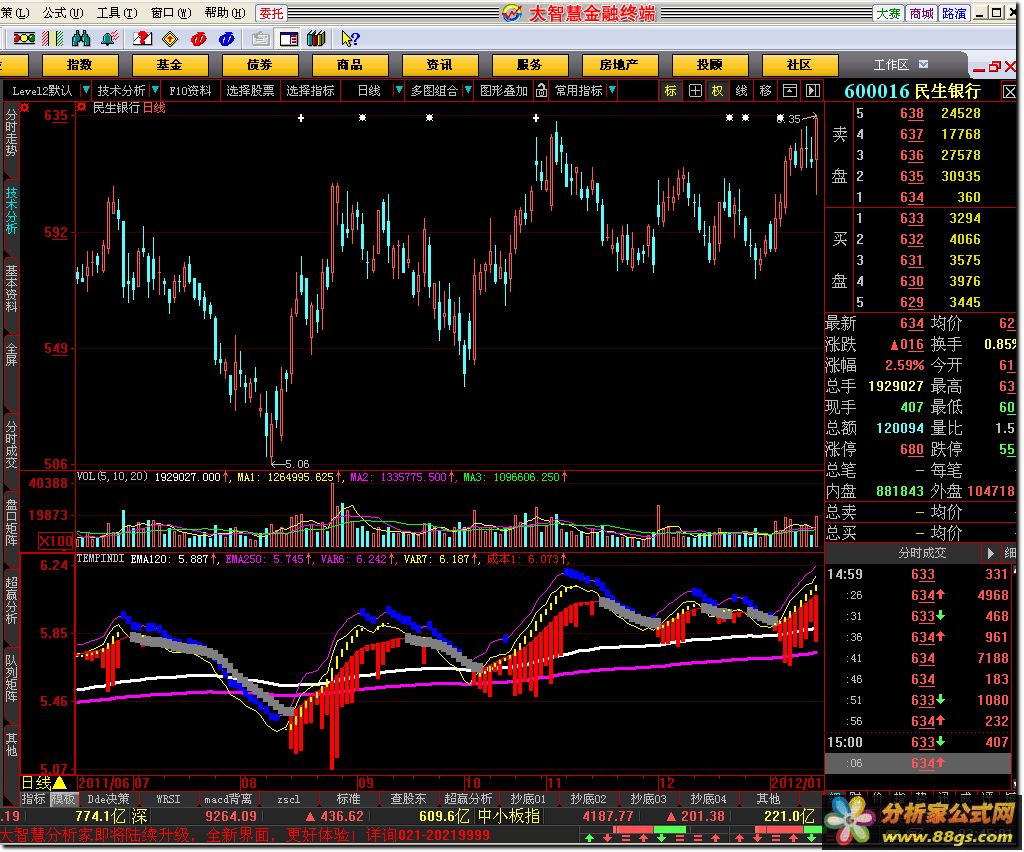Click the 基金 category button
The height and width of the screenshot is (852, 1024).
click(170, 65)
